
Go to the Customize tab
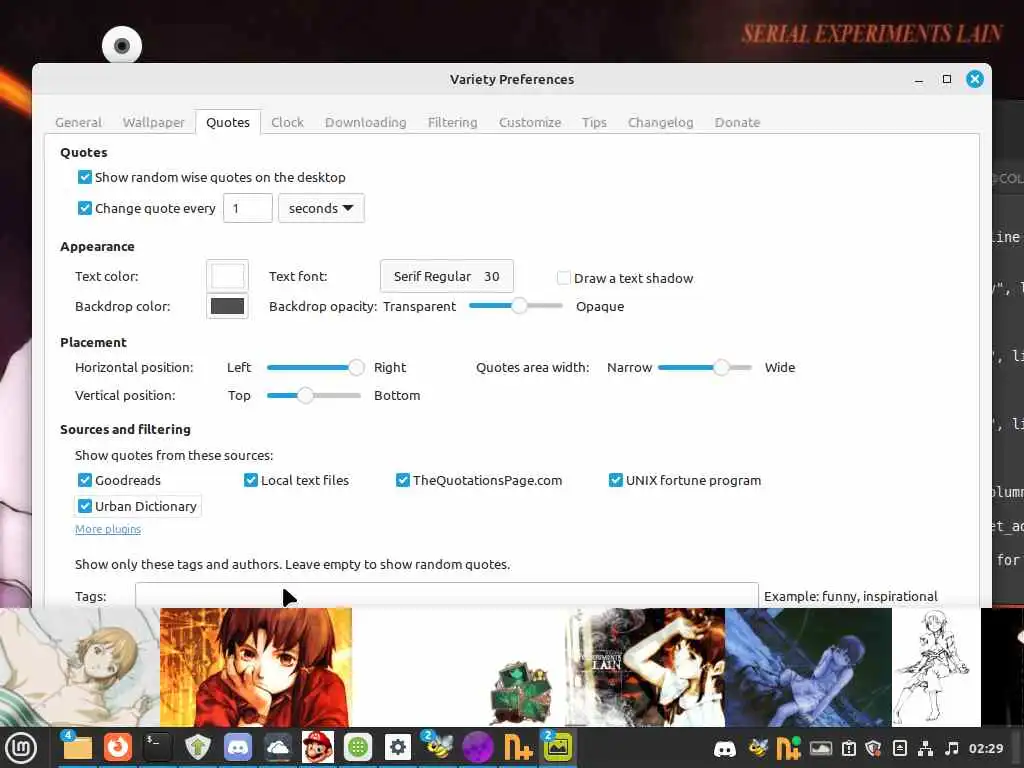pos(530,122)
